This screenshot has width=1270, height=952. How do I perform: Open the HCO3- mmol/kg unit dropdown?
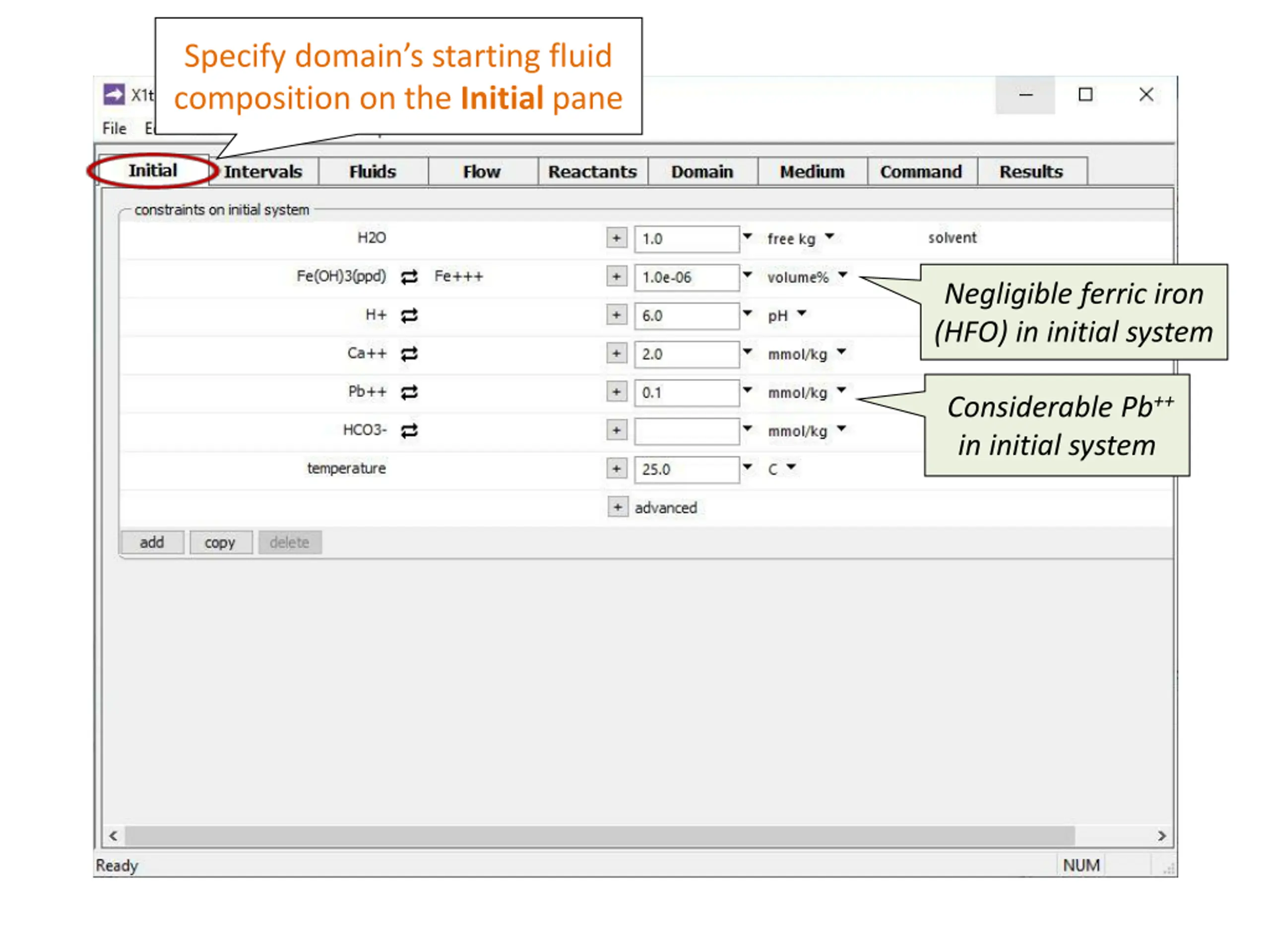click(841, 428)
